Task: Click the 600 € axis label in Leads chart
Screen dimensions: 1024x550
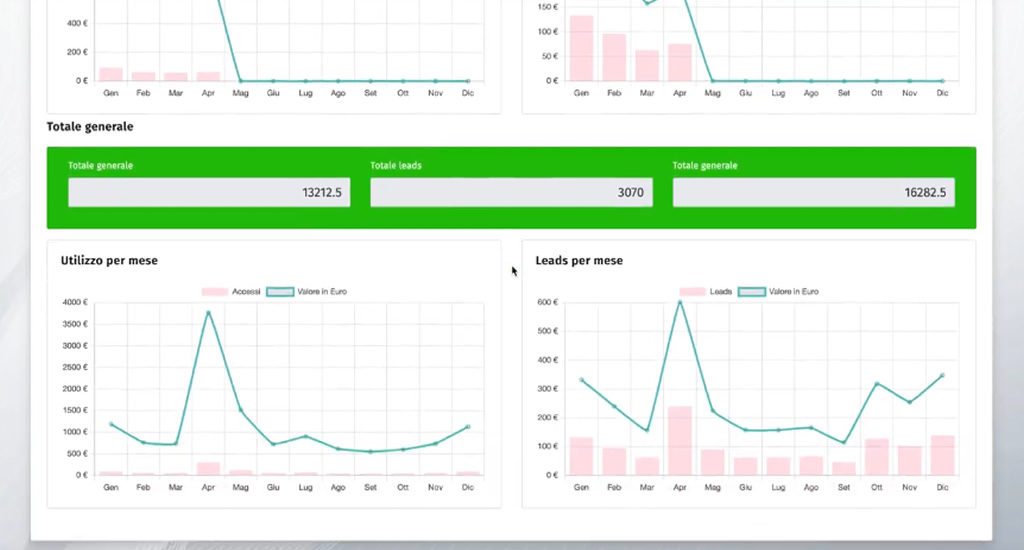Action: click(x=547, y=302)
